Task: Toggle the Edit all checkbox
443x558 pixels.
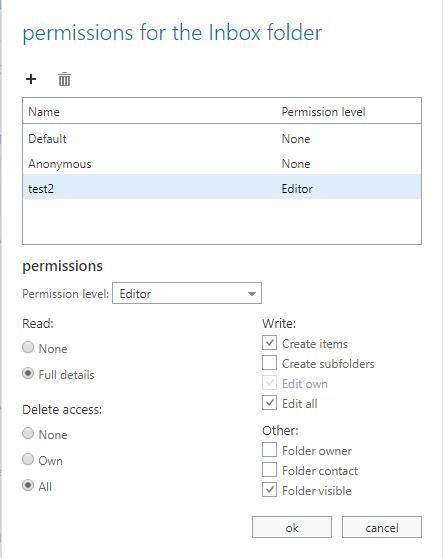Action: [x=269, y=403]
